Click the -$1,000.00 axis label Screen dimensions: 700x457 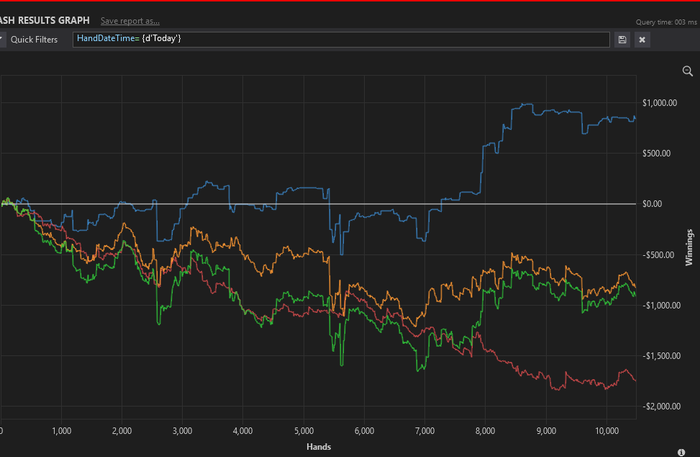click(661, 306)
